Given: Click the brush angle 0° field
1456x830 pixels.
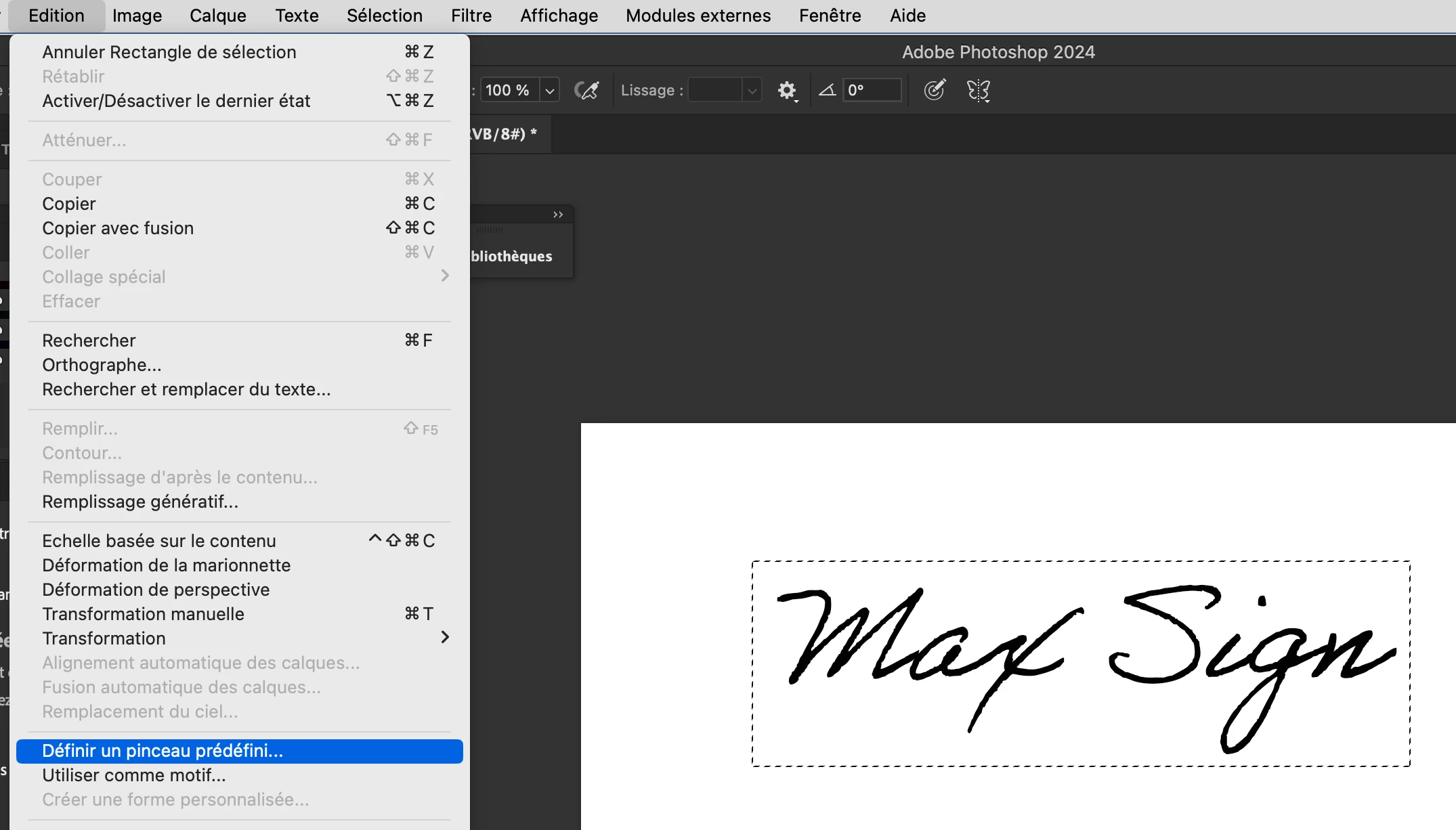Looking at the screenshot, I should [x=872, y=90].
